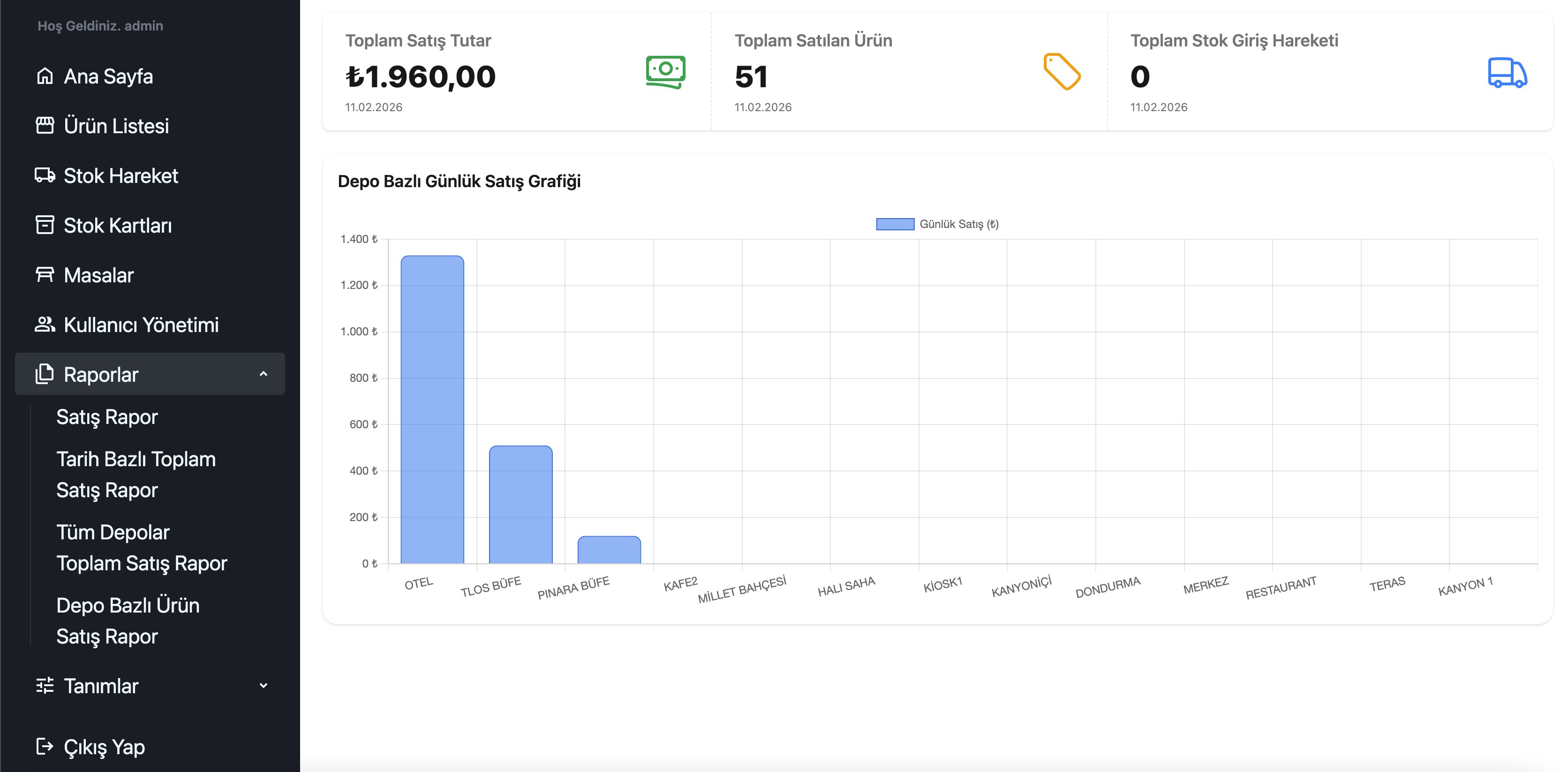Click the 51 sold products value

(x=751, y=77)
